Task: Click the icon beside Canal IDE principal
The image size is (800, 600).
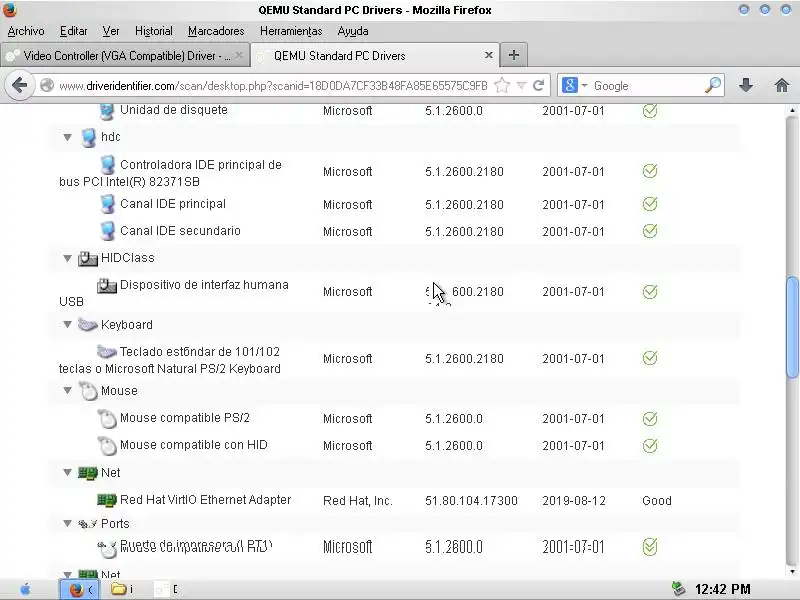Action: coord(107,205)
